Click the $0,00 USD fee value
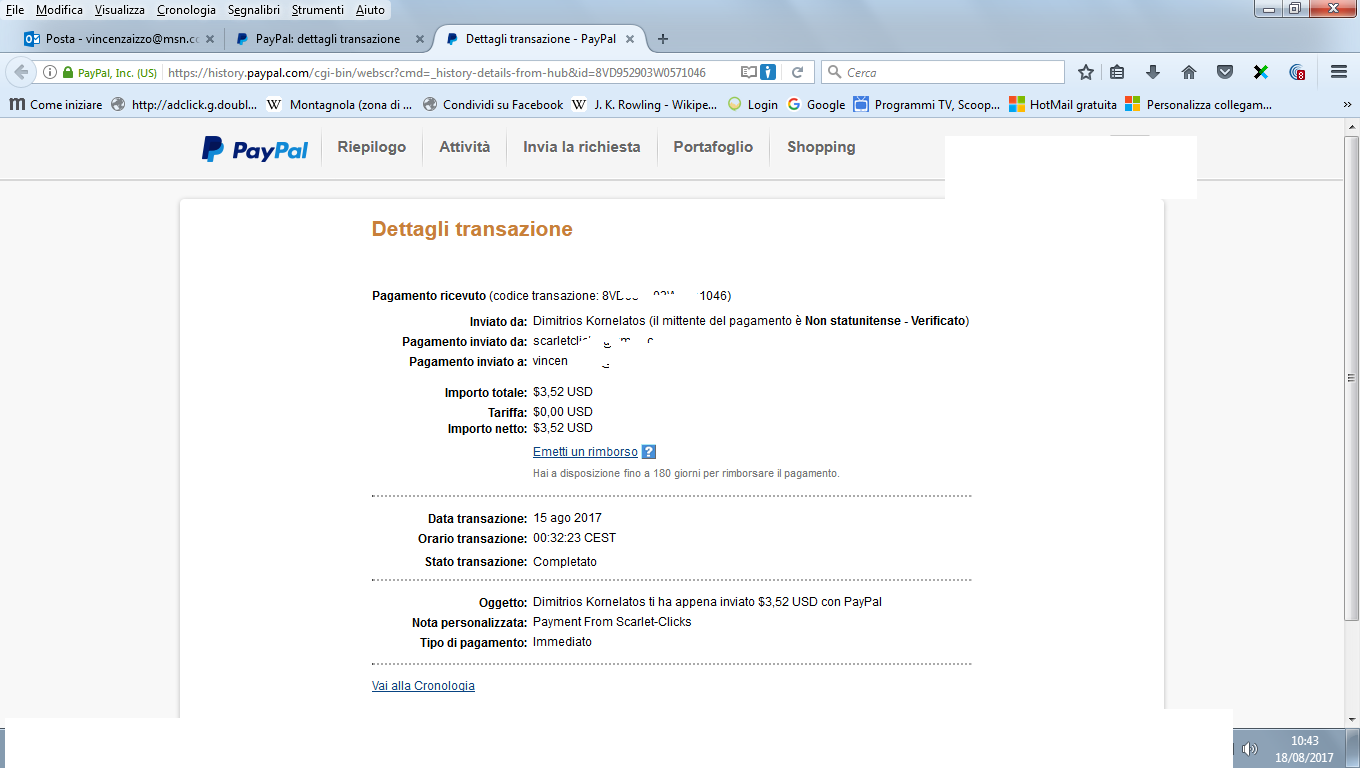This screenshot has width=1360, height=768. [563, 412]
